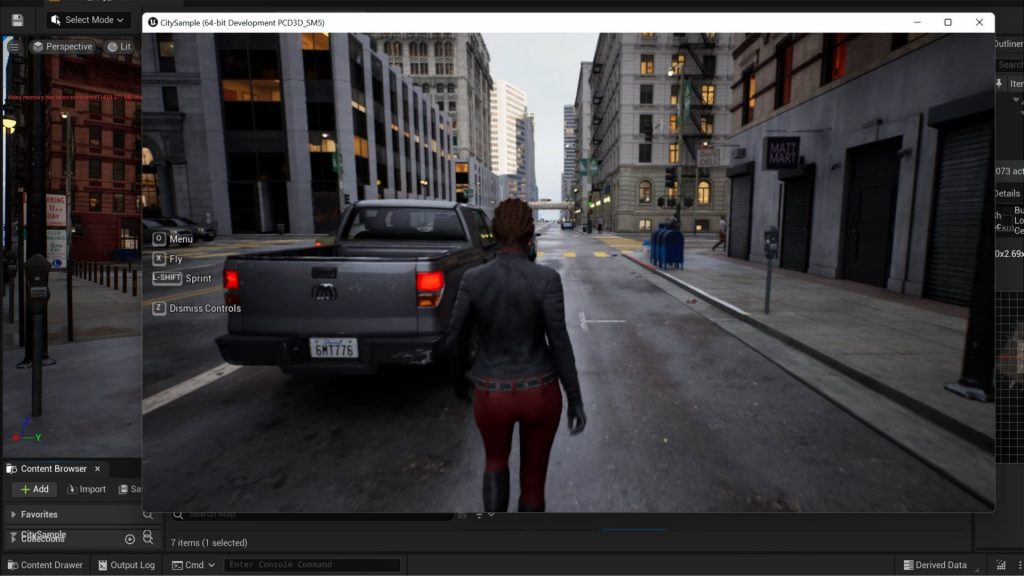Click the Perspective viewport cube icon
The height and width of the screenshot is (576, 1024).
(x=38, y=45)
